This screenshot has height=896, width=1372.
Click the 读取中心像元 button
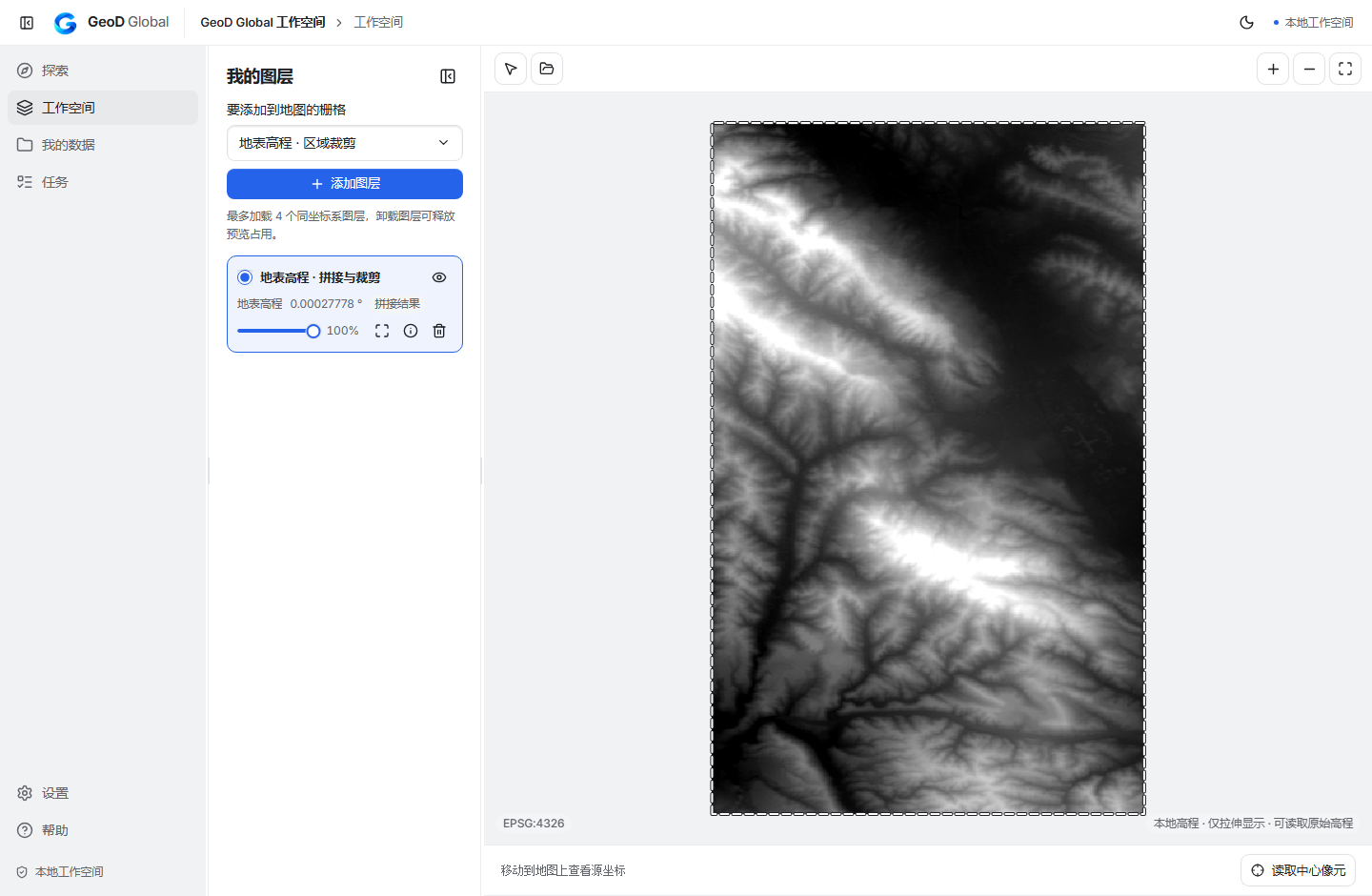[x=1298, y=870]
